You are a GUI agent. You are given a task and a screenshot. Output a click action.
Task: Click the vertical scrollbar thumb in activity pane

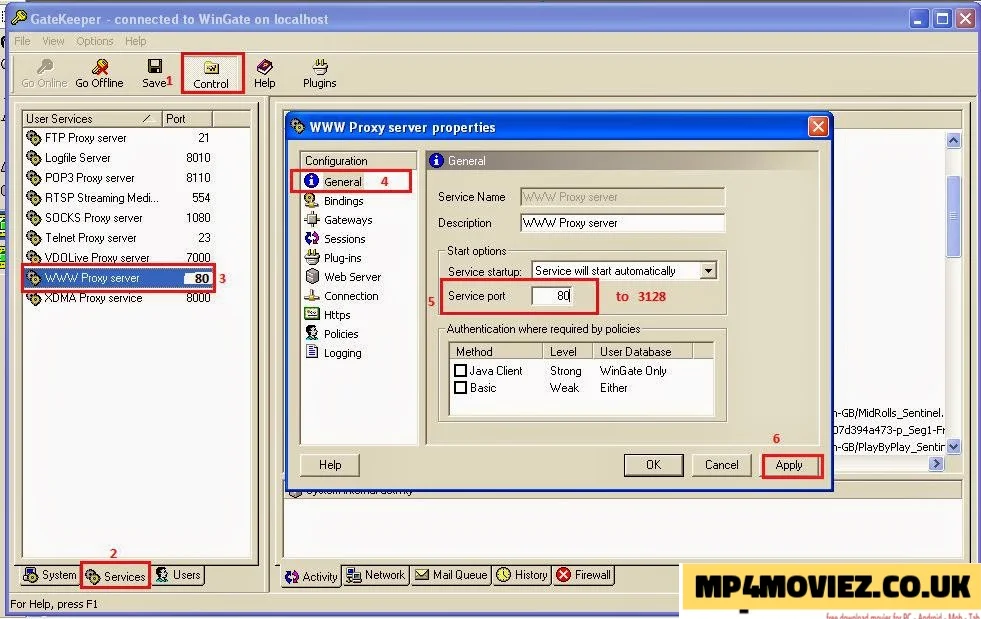click(x=953, y=216)
